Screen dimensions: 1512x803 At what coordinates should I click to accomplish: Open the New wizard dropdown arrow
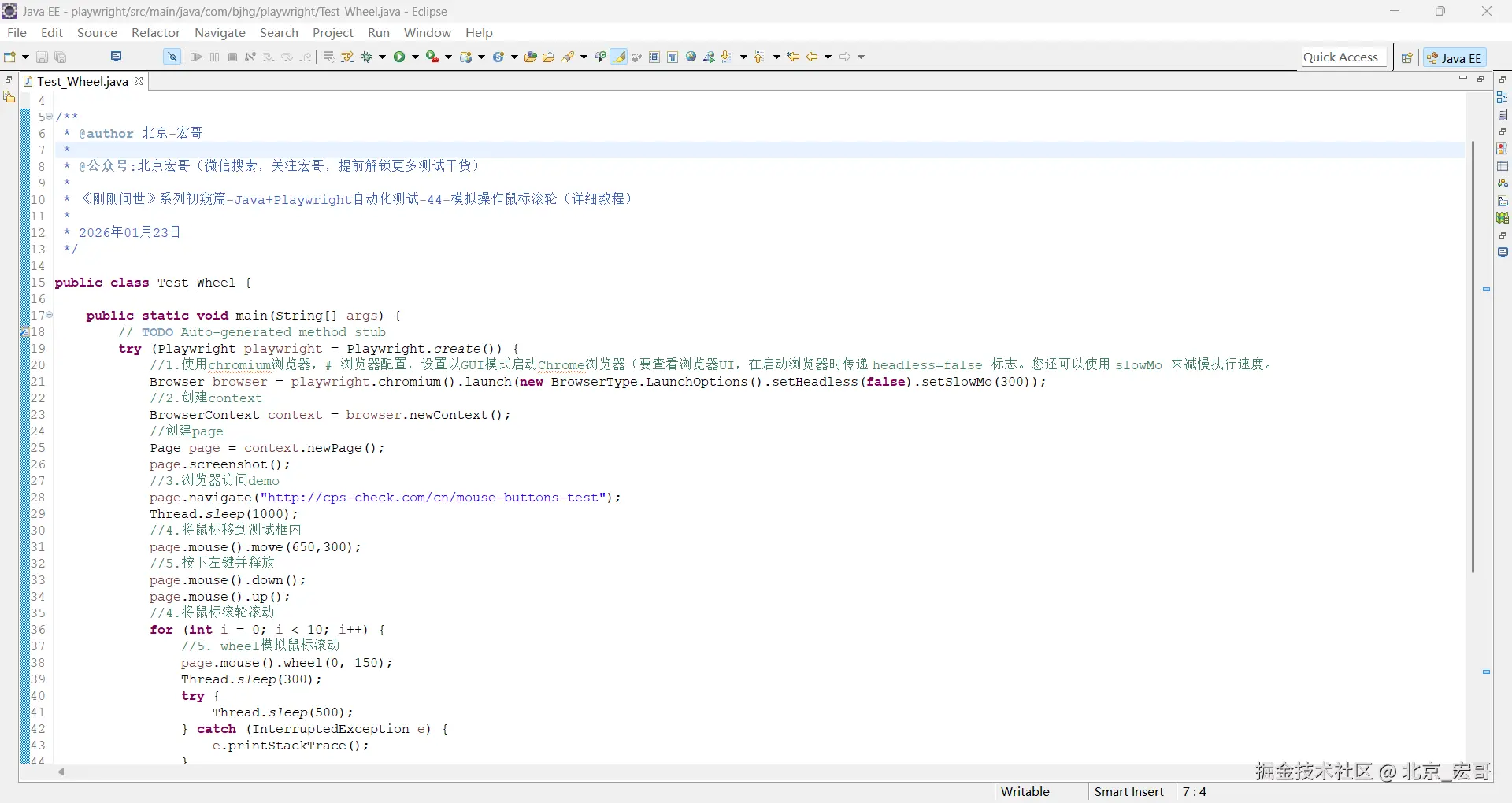pos(25,57)
